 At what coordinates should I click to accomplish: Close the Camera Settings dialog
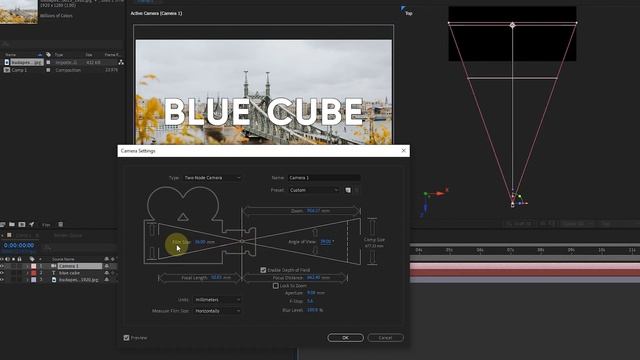click(x=404, y=151)
